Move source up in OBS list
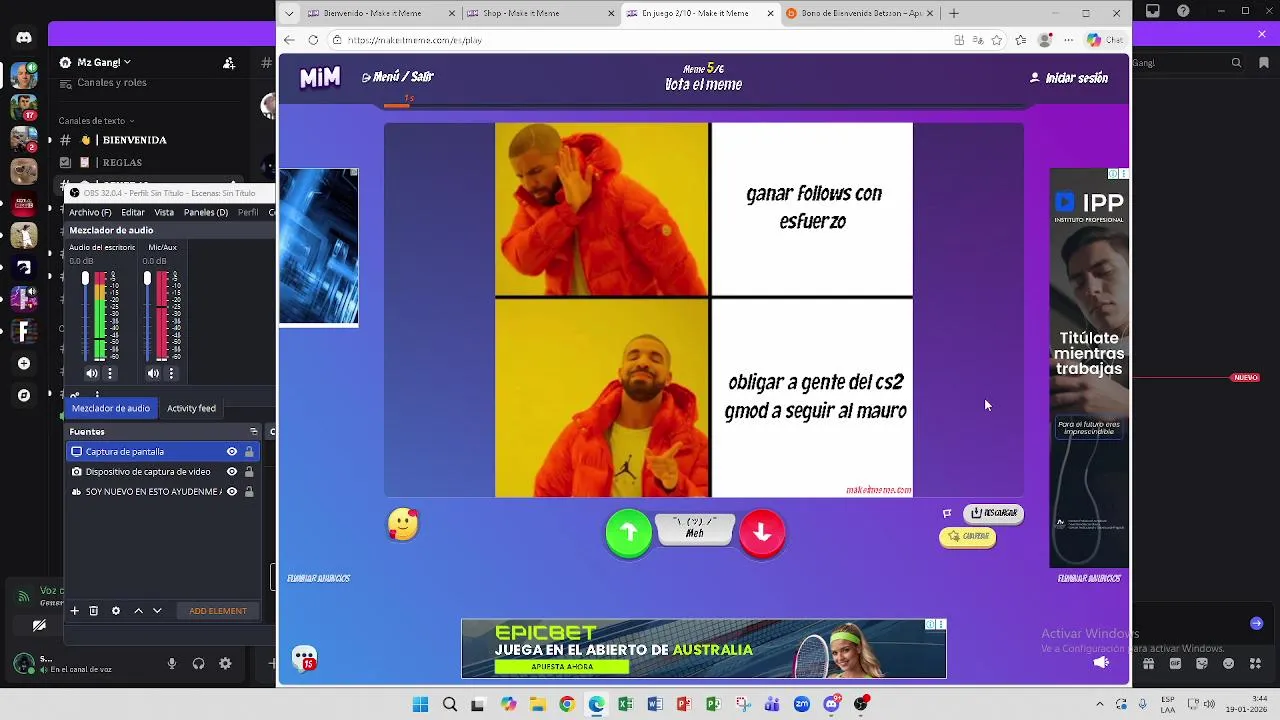 (x=139, y=611)
